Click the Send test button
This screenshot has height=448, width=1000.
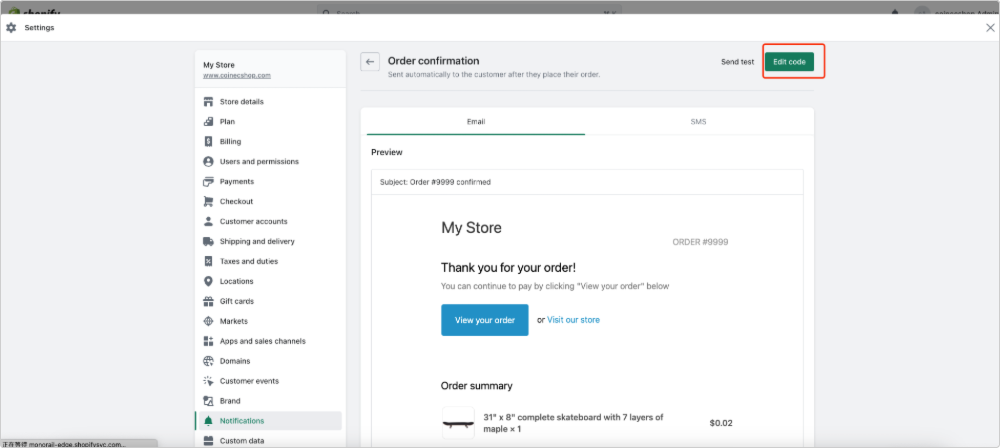[738, 62]
